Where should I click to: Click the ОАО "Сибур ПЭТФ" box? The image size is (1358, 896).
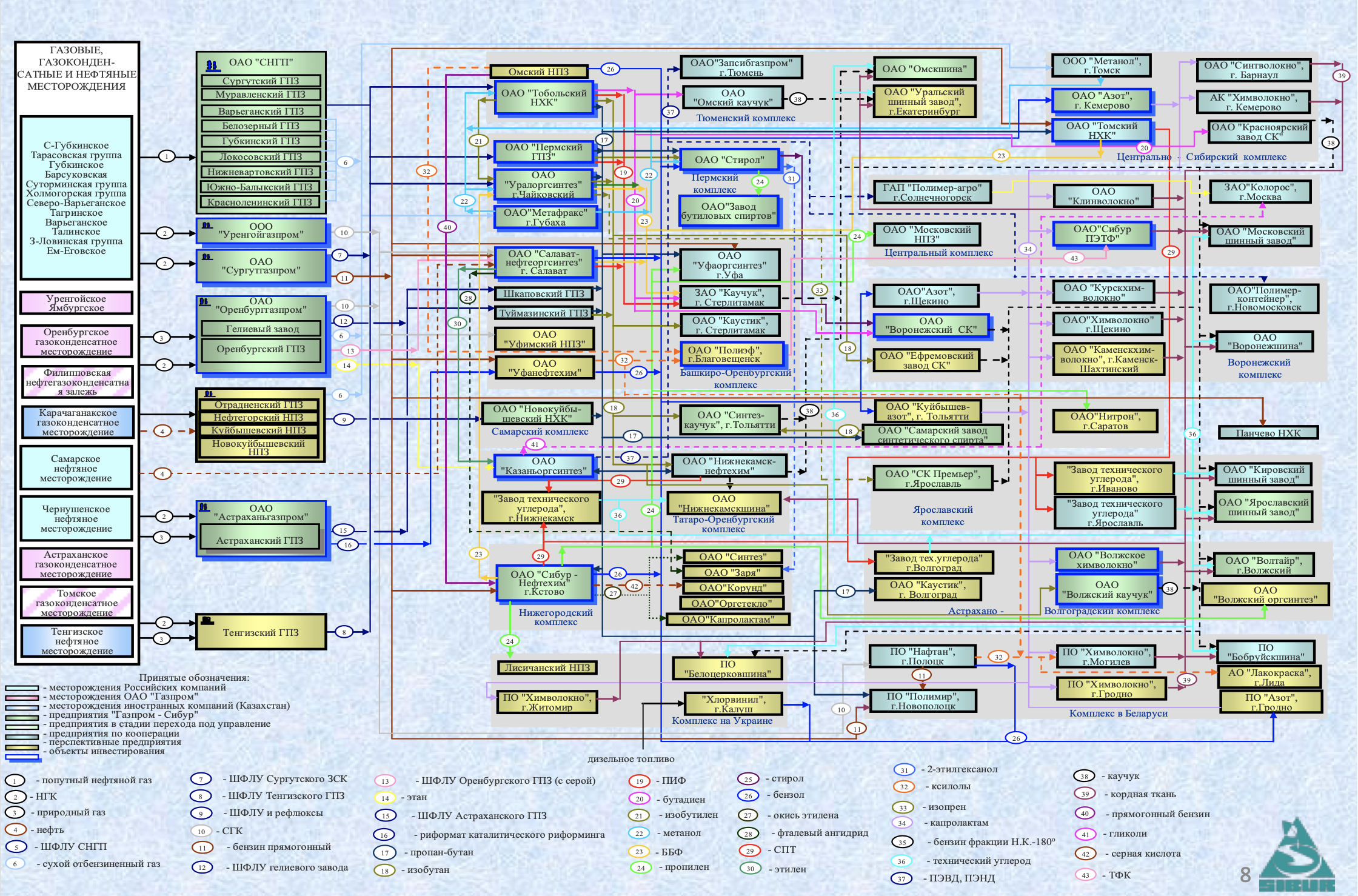1102,233
